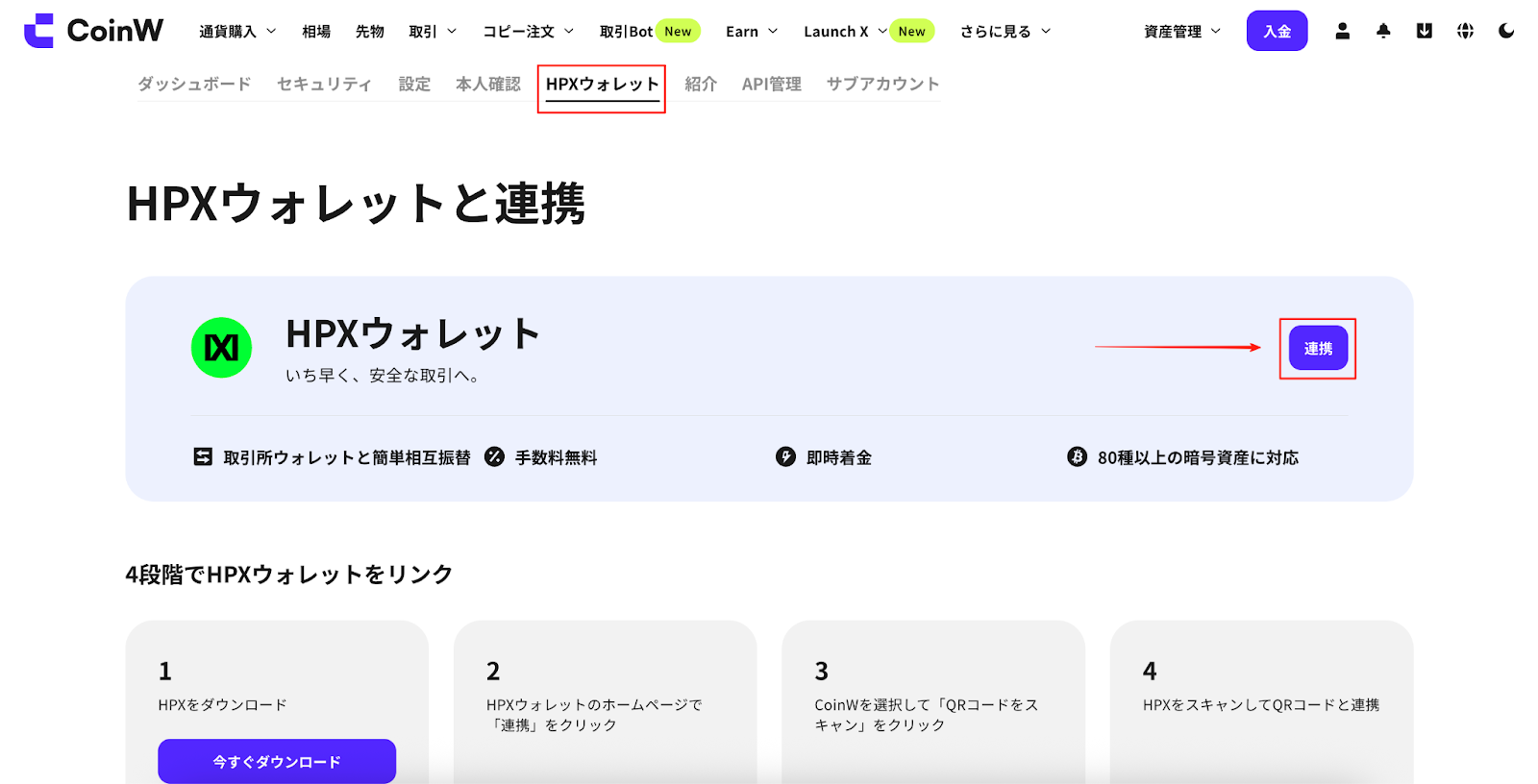Open notifications bell icon

pos(1383,31)
